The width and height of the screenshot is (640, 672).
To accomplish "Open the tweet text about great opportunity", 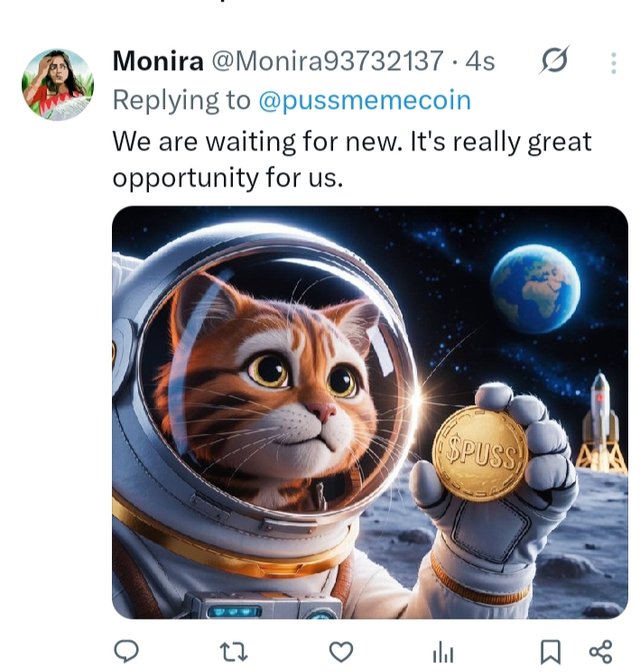I will [x=352, y=159].
